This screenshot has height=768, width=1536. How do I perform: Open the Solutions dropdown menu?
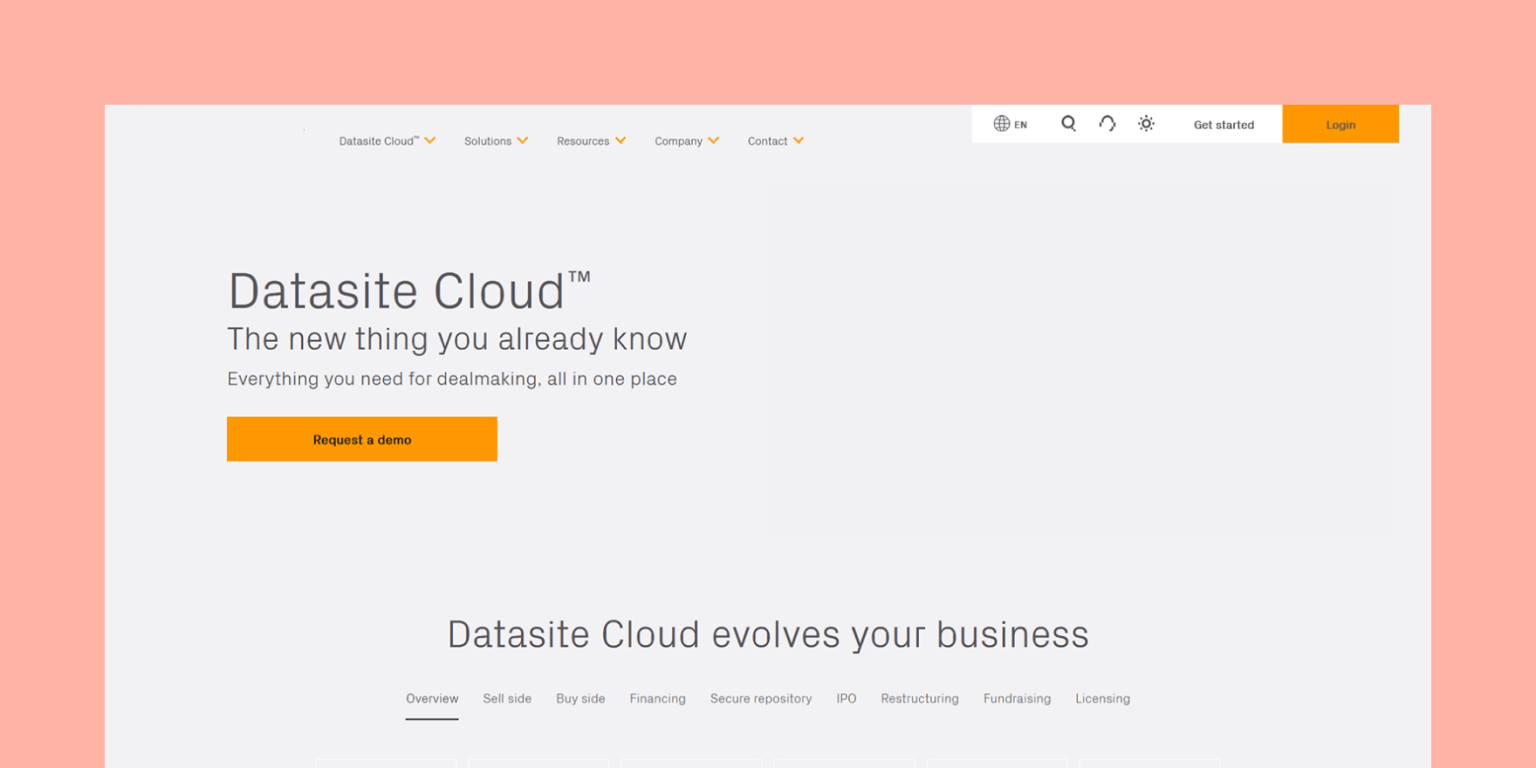(495, 140)
